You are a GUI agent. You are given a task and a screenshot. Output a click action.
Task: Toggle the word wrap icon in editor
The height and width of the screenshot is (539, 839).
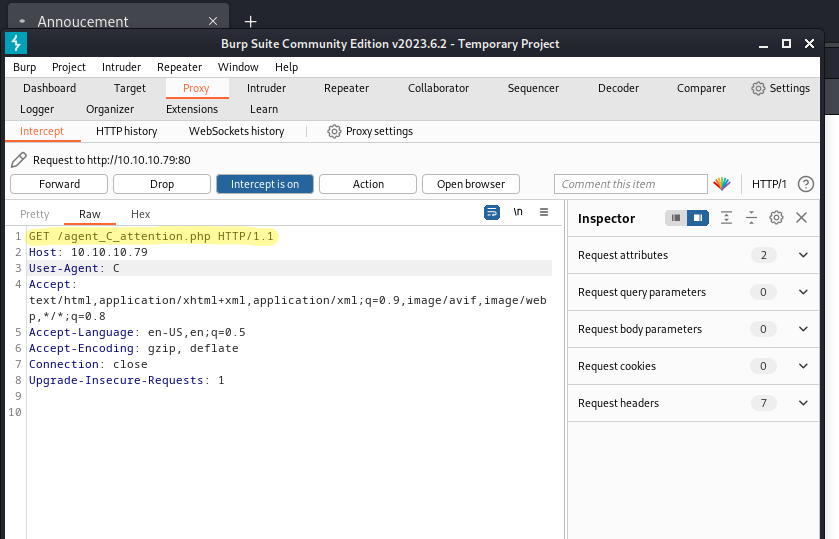point(492,213)
